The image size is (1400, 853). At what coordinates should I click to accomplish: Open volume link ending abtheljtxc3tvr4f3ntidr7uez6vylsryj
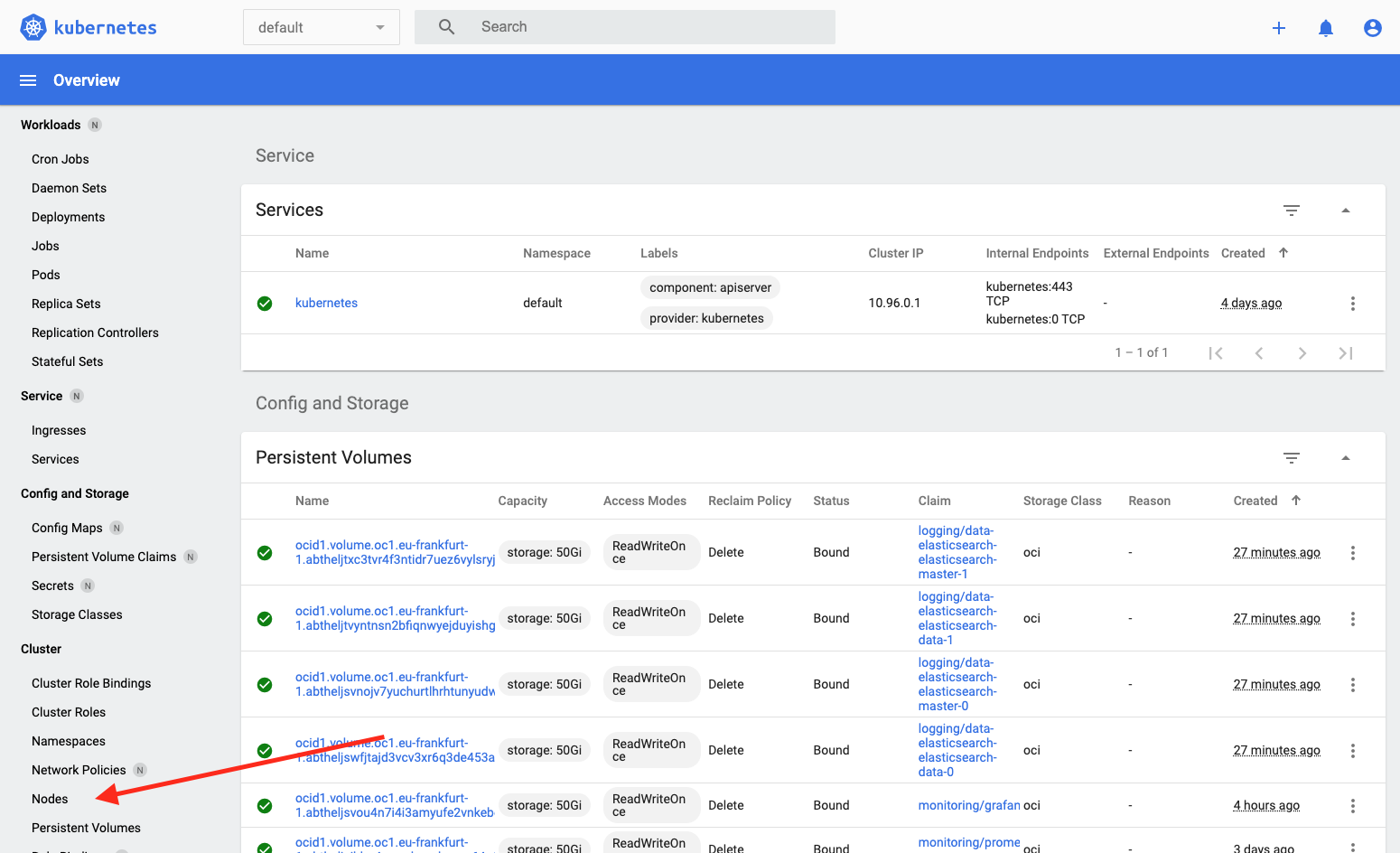395,552
